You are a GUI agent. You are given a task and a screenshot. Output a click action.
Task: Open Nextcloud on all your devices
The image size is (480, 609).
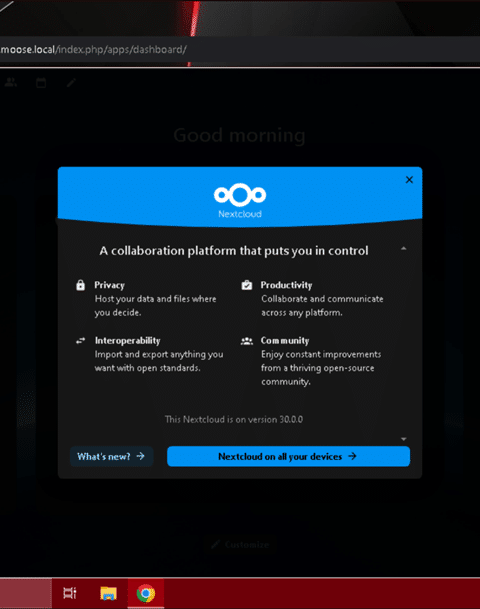tap(288, 456)
